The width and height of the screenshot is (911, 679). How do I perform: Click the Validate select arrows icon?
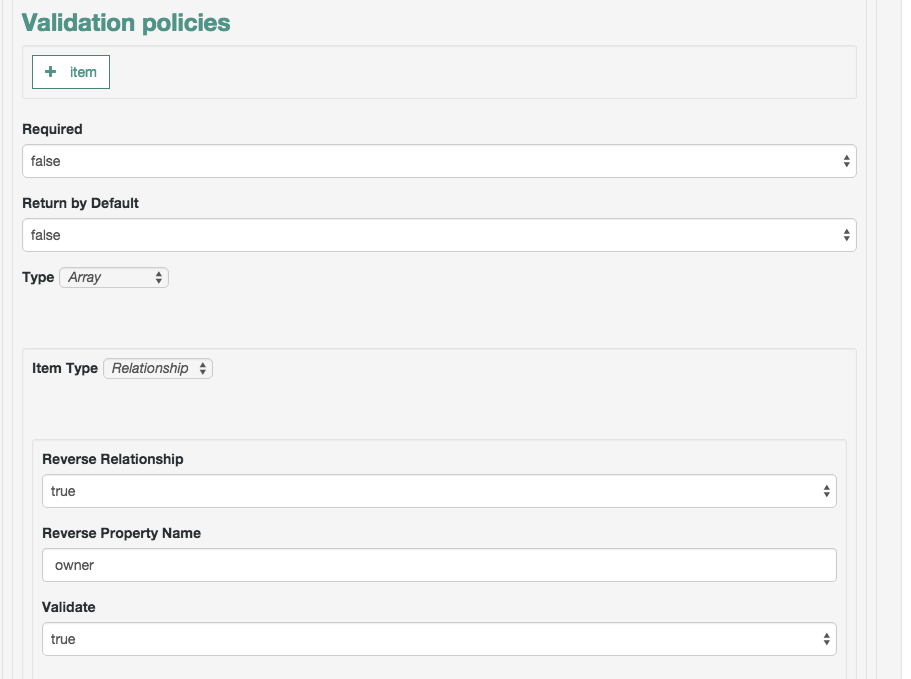click(x=826, y=639)
